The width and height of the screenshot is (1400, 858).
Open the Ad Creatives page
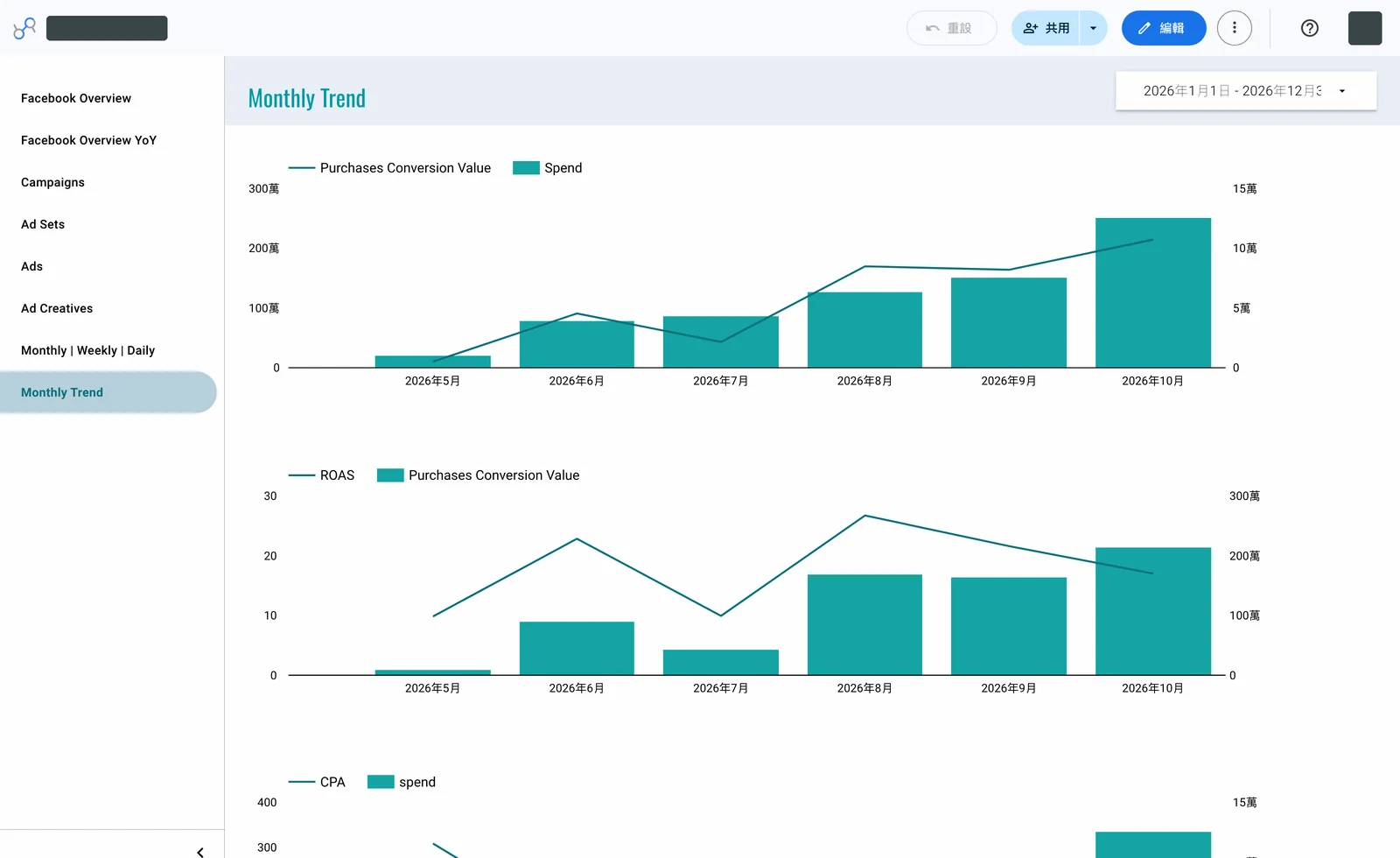click(57, 308)
